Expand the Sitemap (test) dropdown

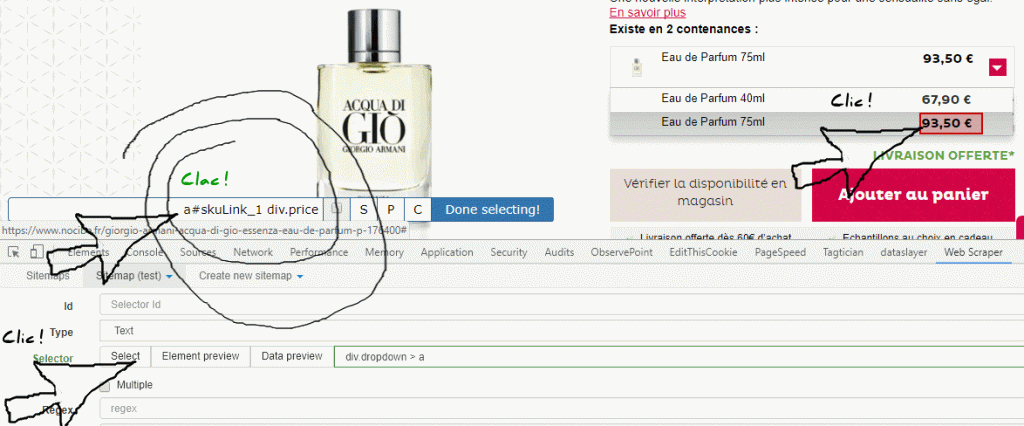point(134,276)
